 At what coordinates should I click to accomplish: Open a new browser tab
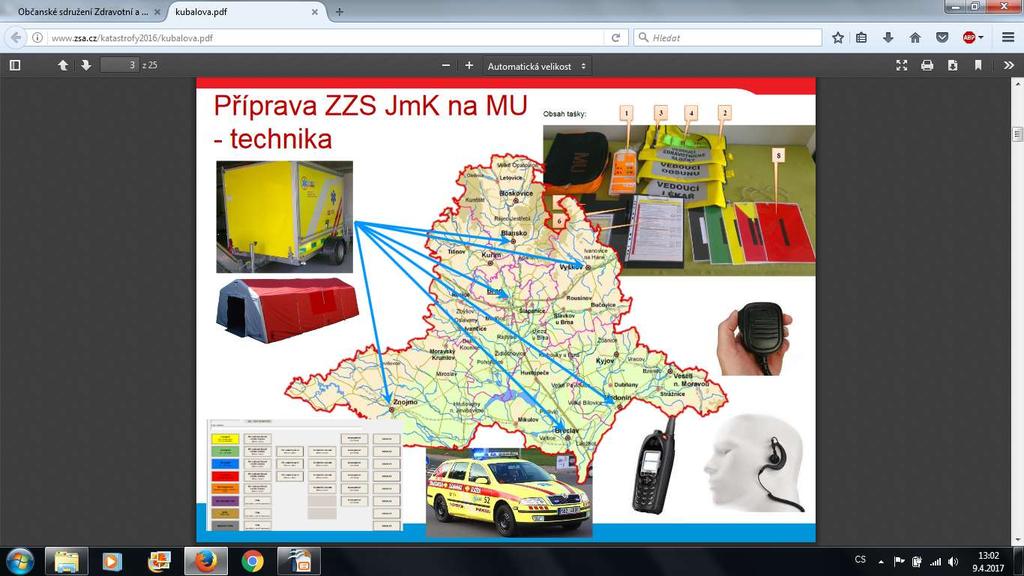(x=339, y=12)
